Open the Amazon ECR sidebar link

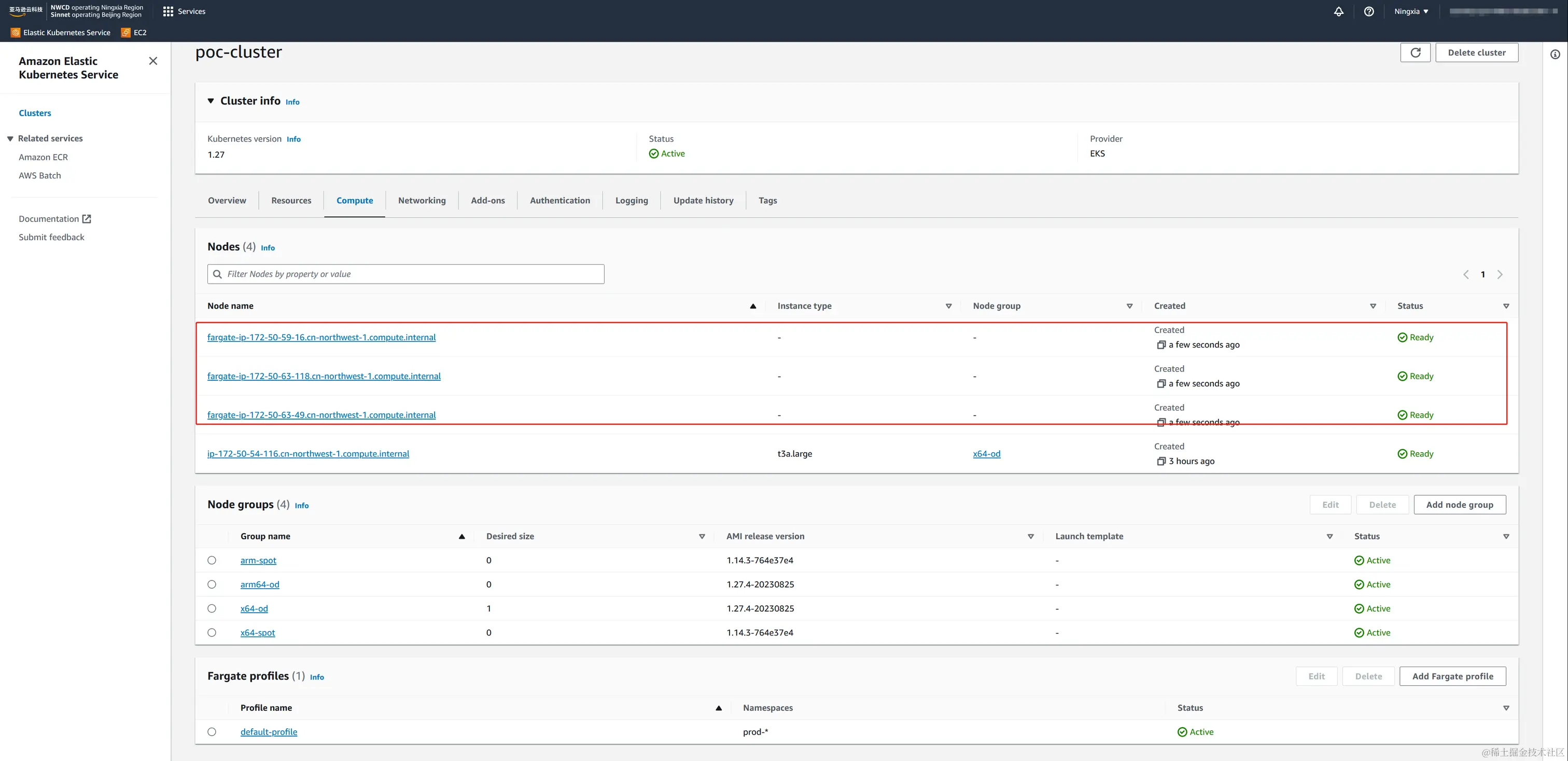click(43, 157)
